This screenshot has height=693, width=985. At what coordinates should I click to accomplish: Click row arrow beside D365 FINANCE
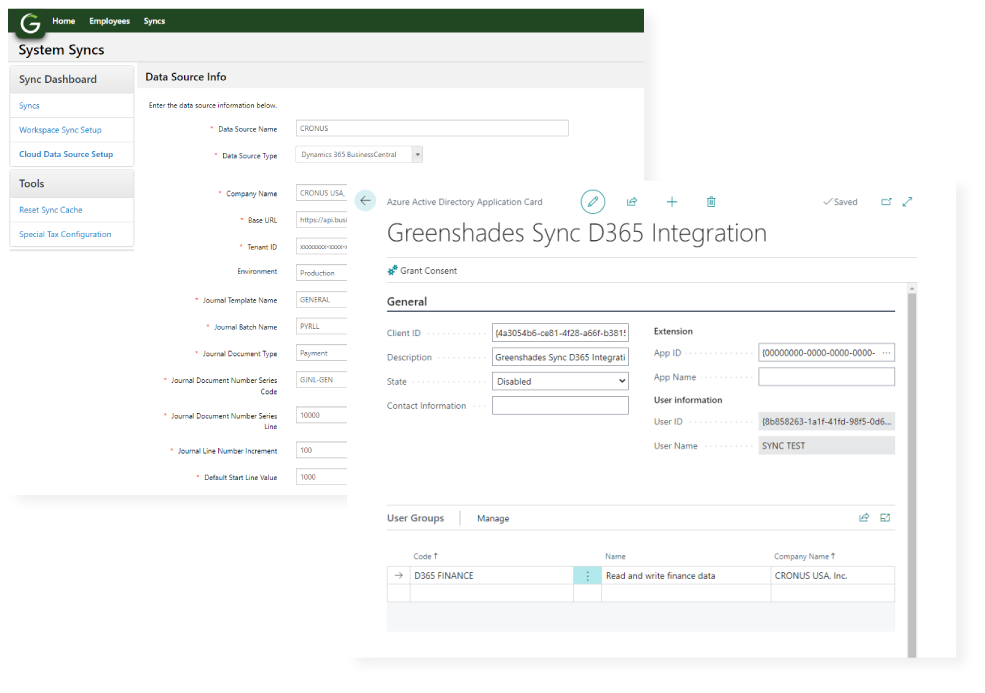click(x=398, y=576)
